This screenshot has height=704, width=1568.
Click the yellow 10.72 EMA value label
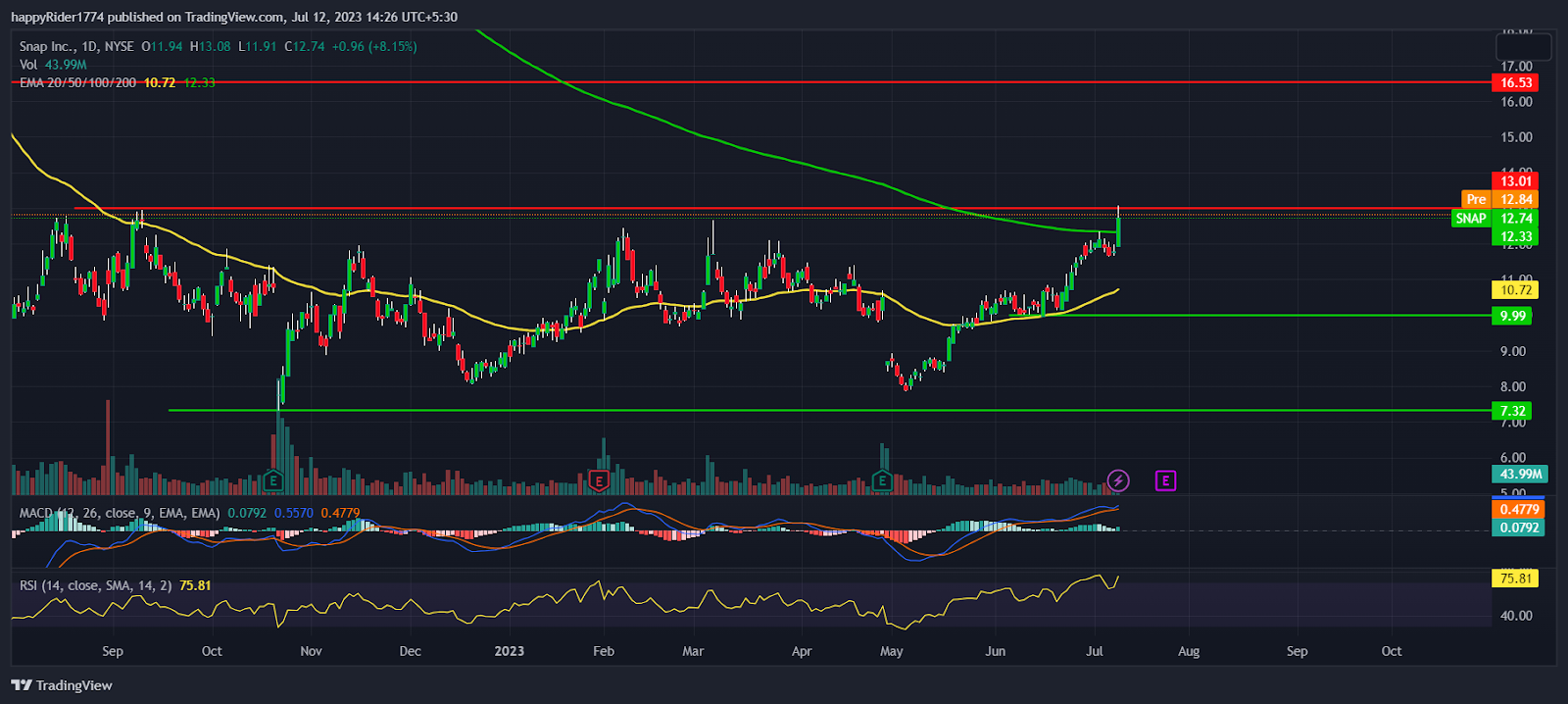click(x=1514, y=289)
